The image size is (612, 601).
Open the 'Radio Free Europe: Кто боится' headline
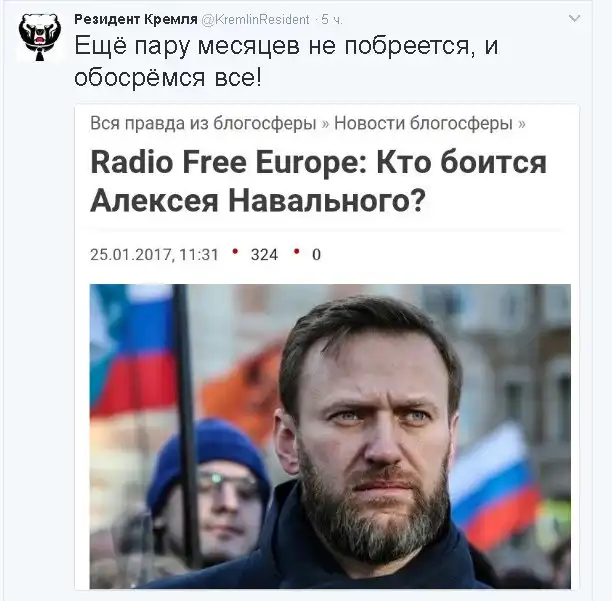pyautogui.click(x=318, y=162)
